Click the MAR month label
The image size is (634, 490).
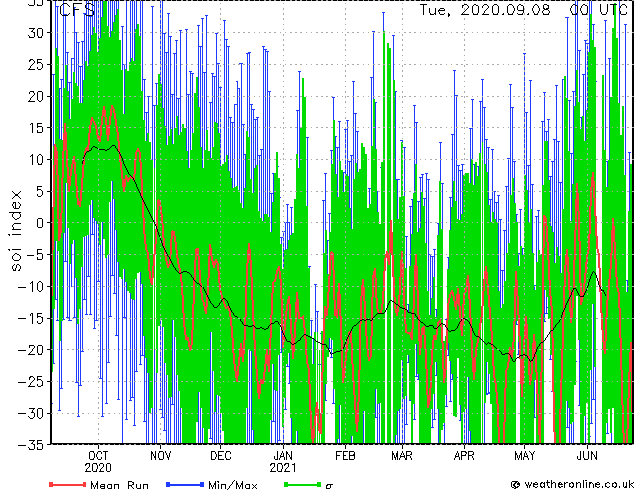tap(402, 456)
